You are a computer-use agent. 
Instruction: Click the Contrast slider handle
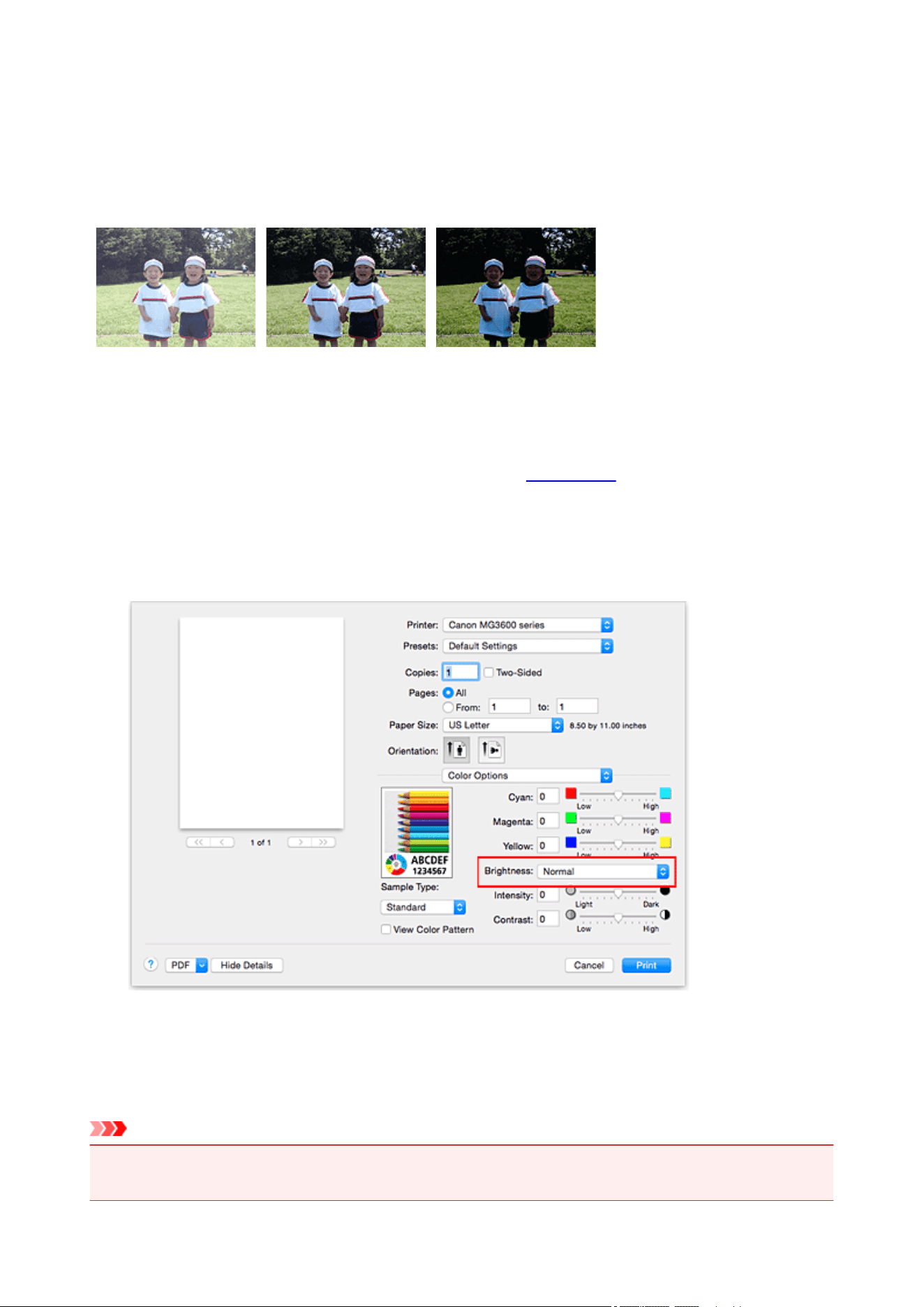point(618,917)
